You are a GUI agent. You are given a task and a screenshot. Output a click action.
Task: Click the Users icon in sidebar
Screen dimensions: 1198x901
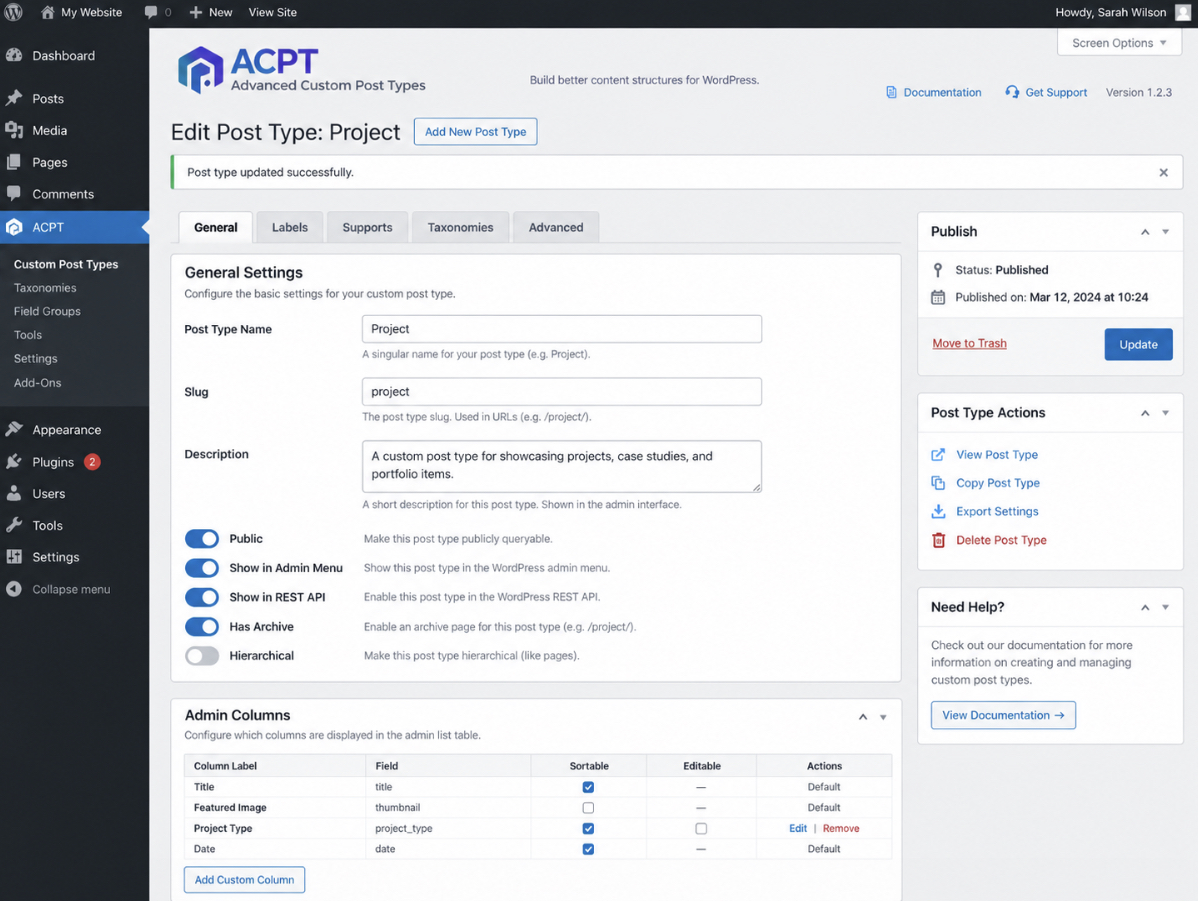tap(14, 493)
